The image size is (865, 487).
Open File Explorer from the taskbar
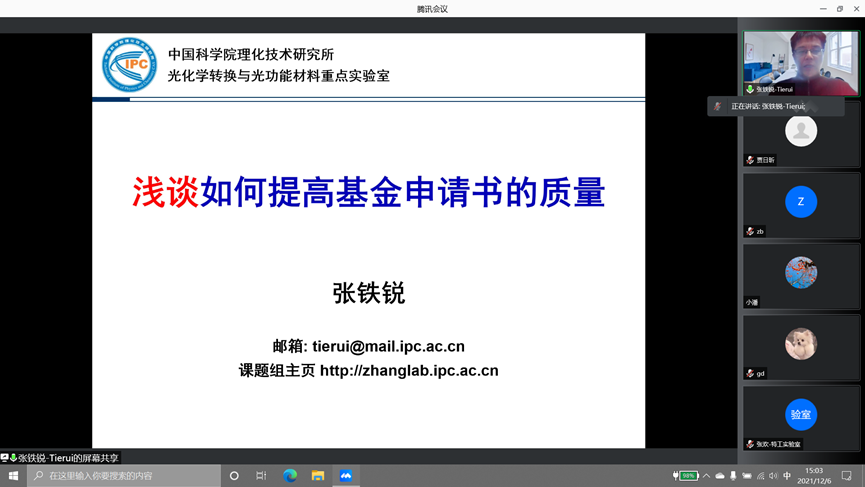[318, 476]
